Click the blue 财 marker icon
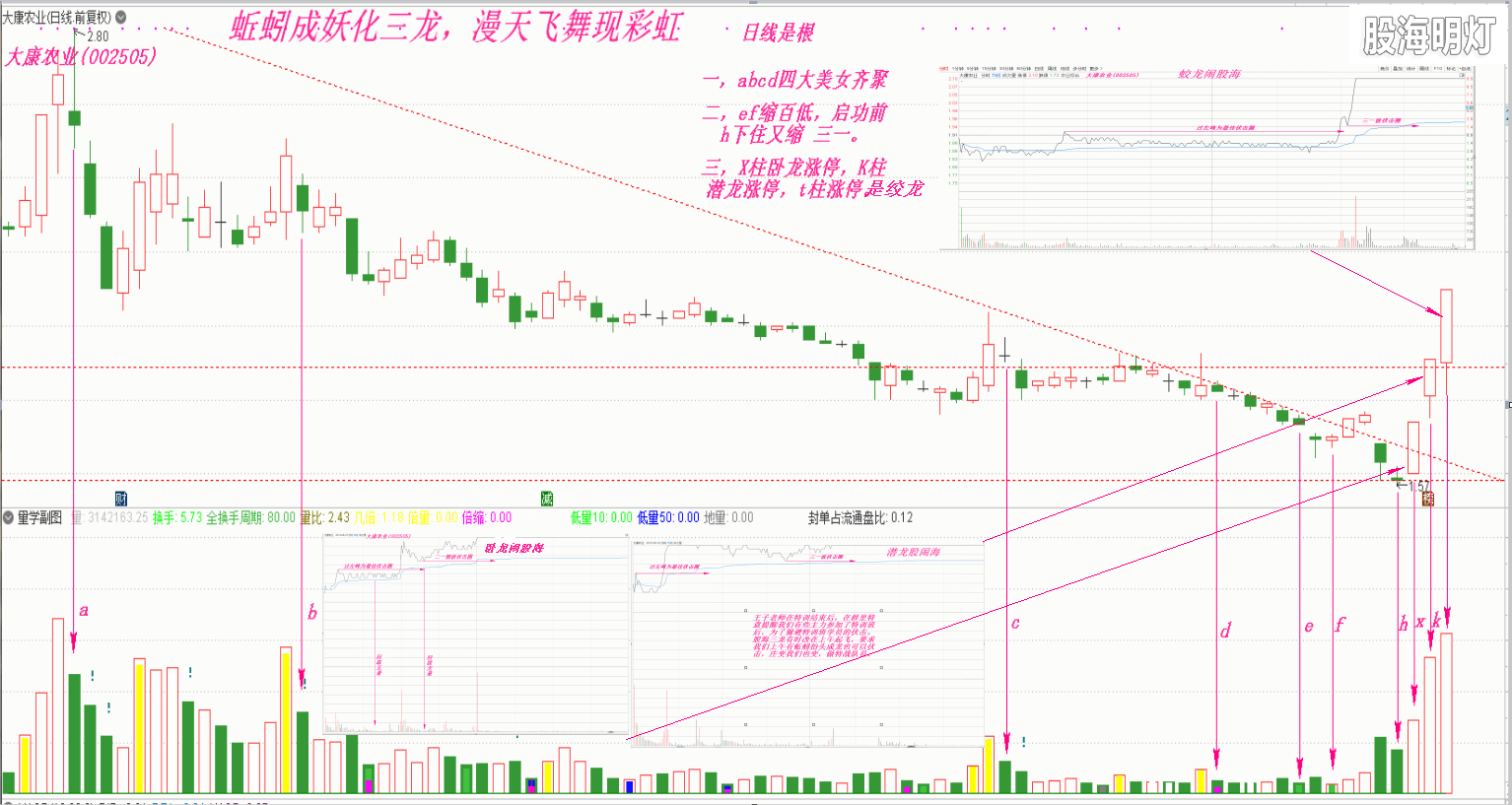The width and height of the screenshot is (1512, 805). point(121,498)
